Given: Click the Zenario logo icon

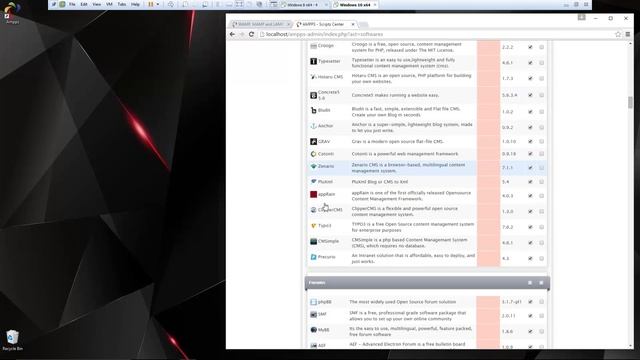Looking at the screenshot, I should click(x=313, y=167).
